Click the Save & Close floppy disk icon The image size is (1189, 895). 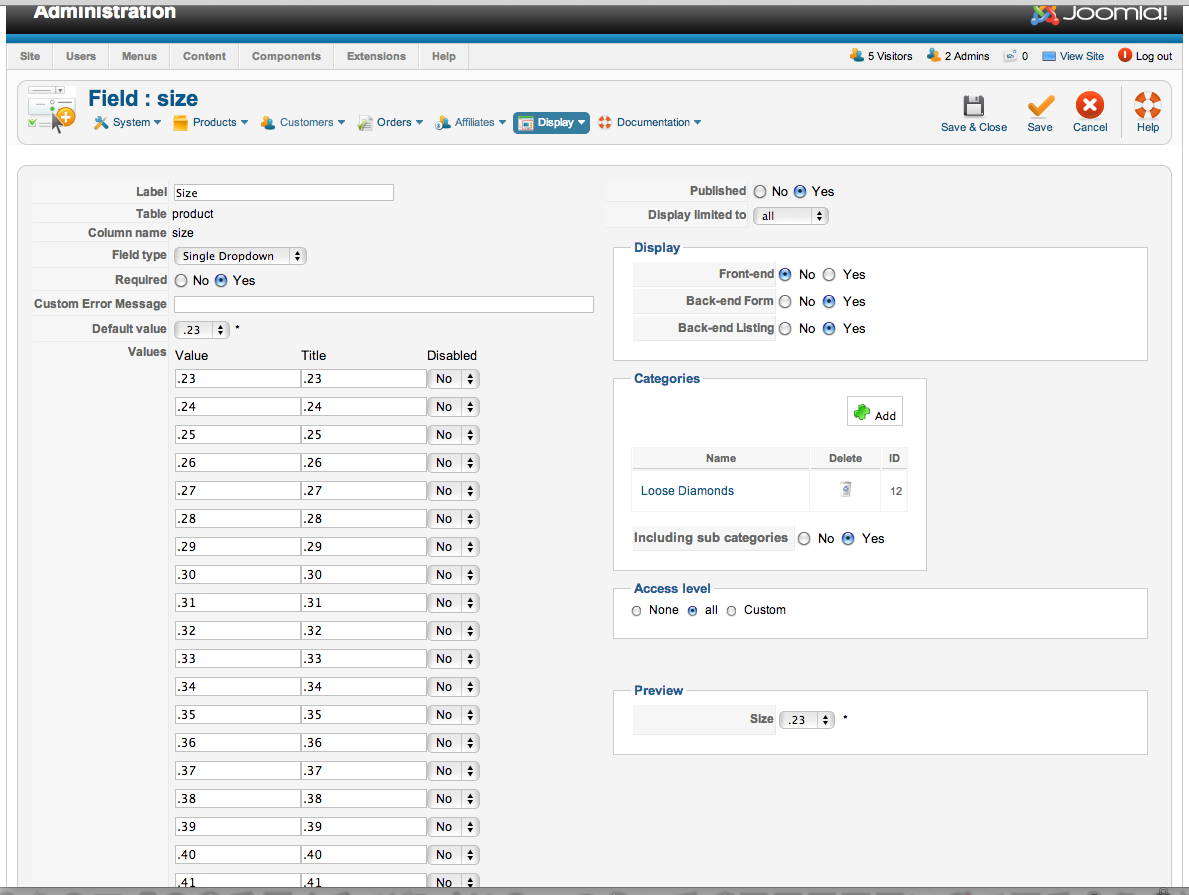tap(974, 105)
